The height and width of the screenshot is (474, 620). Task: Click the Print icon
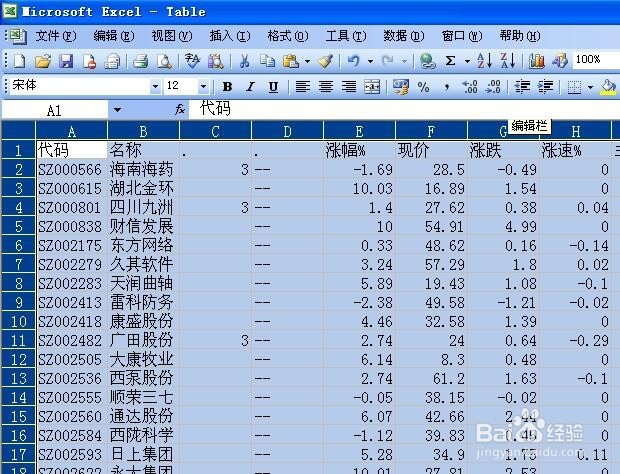click(140, 61)
